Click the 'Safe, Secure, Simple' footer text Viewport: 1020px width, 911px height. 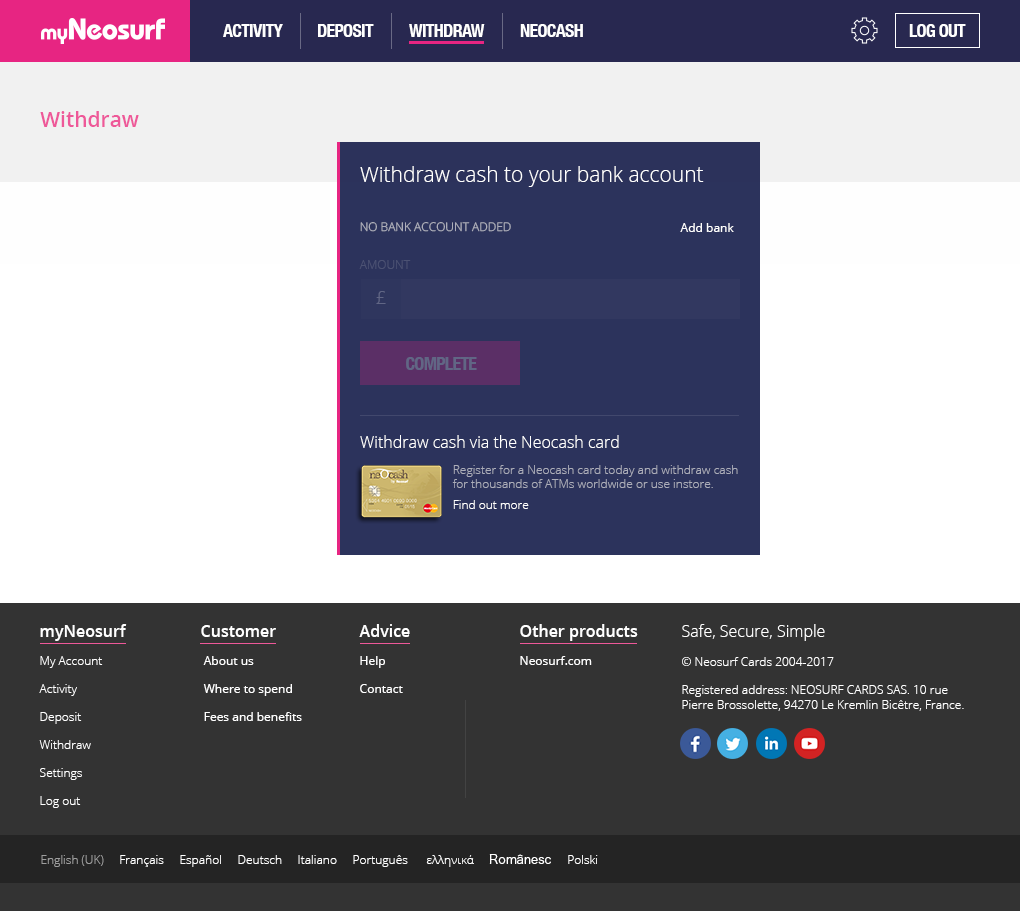tap(753, 631)
